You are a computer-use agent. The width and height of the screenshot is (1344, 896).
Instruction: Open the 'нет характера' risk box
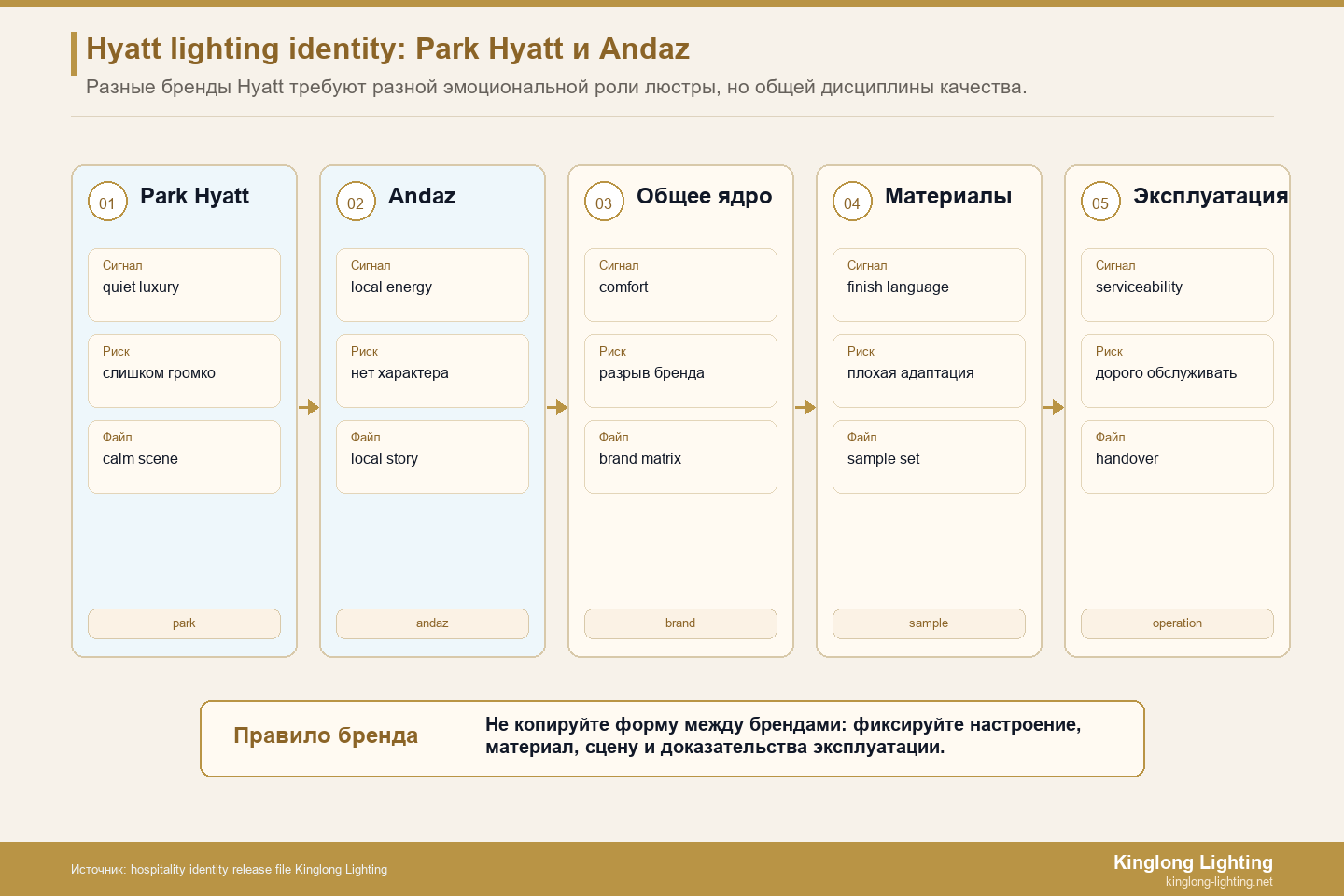coord(432,371)
